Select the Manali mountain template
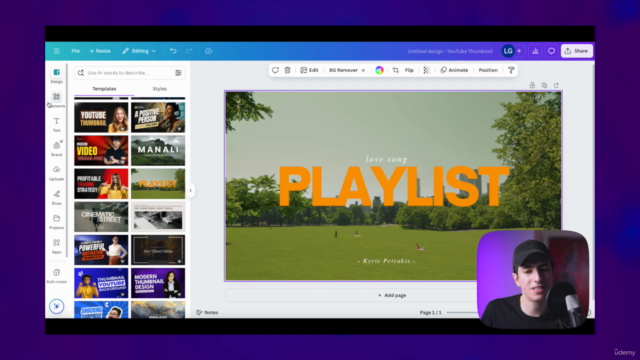Screen dimensions: 640x360 point(158,151)
